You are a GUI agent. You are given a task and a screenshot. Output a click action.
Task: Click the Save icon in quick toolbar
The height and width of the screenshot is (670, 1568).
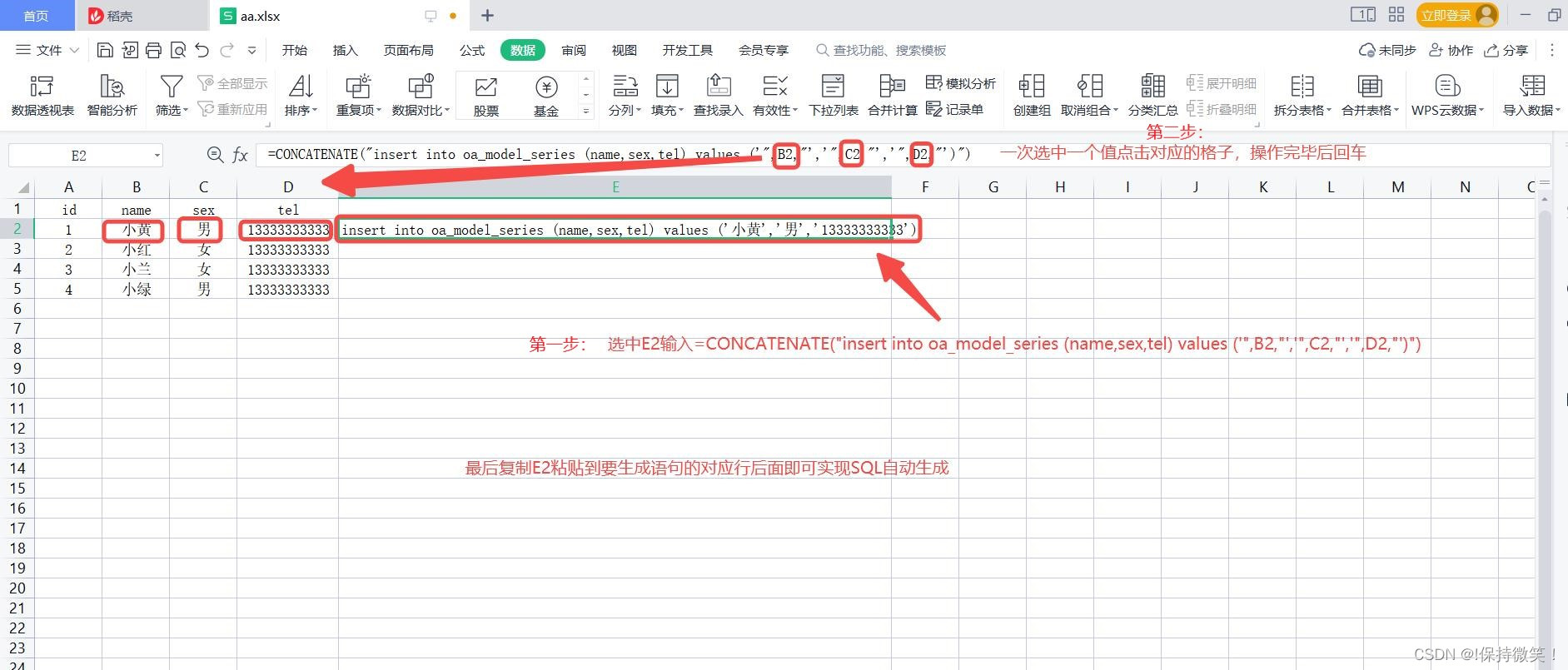[x=105, y=50]
